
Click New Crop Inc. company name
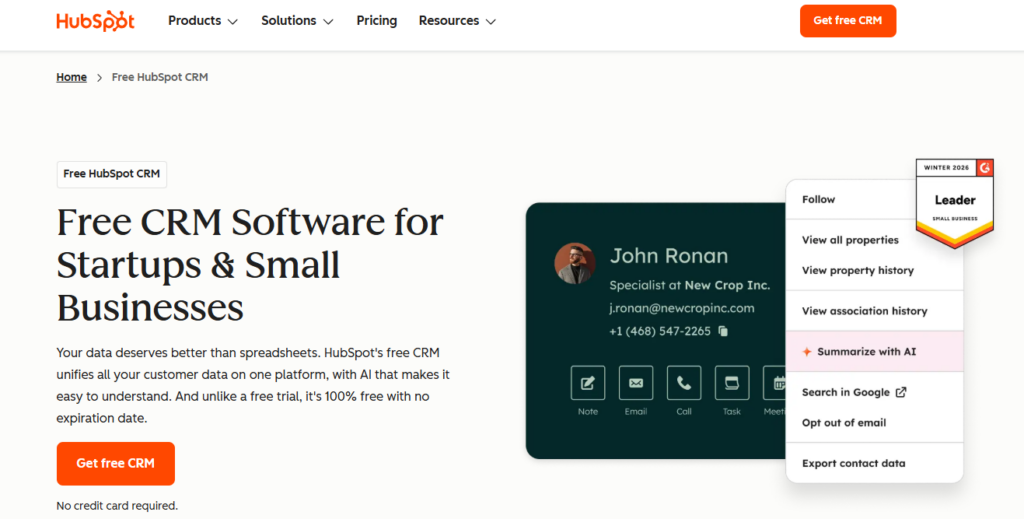coord(727,285)
